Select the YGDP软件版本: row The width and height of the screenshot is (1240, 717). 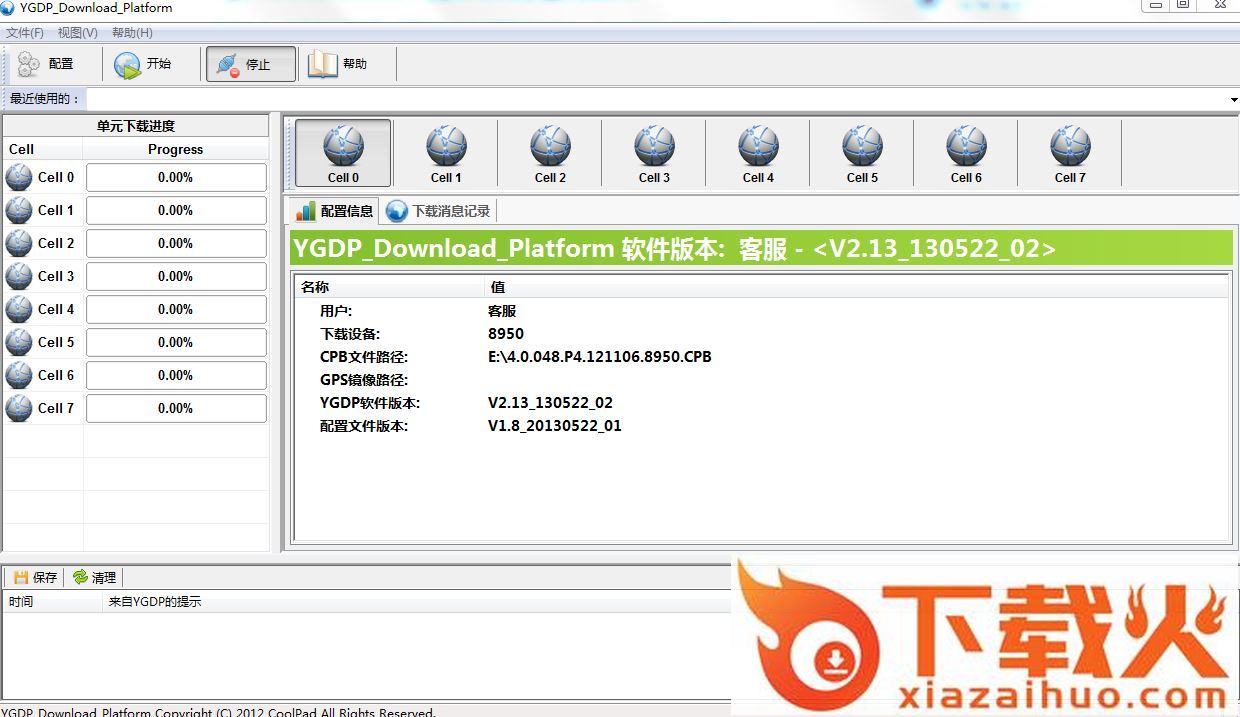(x=761, y=403)
